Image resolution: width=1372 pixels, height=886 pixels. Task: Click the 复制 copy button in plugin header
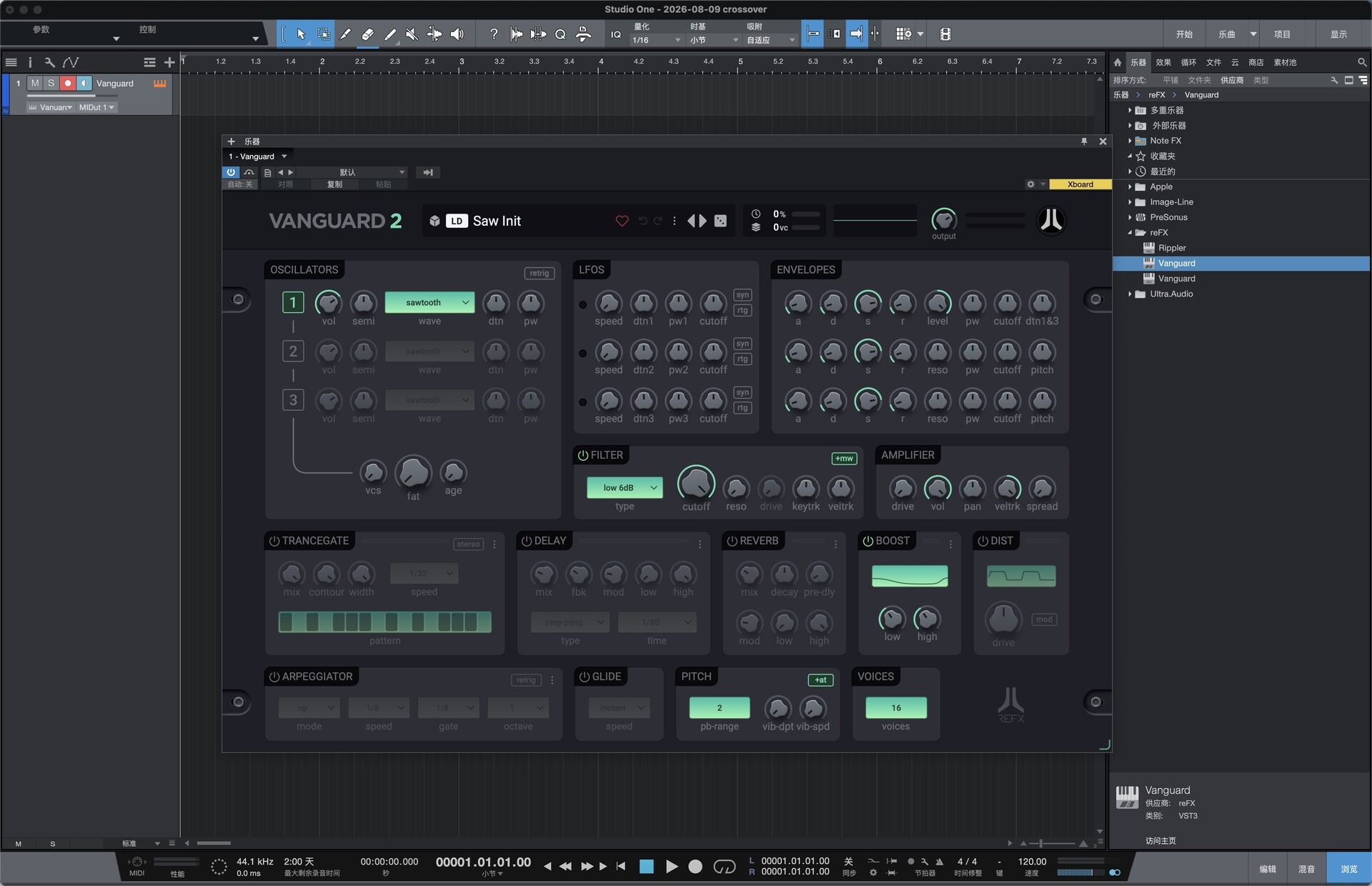(334, 184)
